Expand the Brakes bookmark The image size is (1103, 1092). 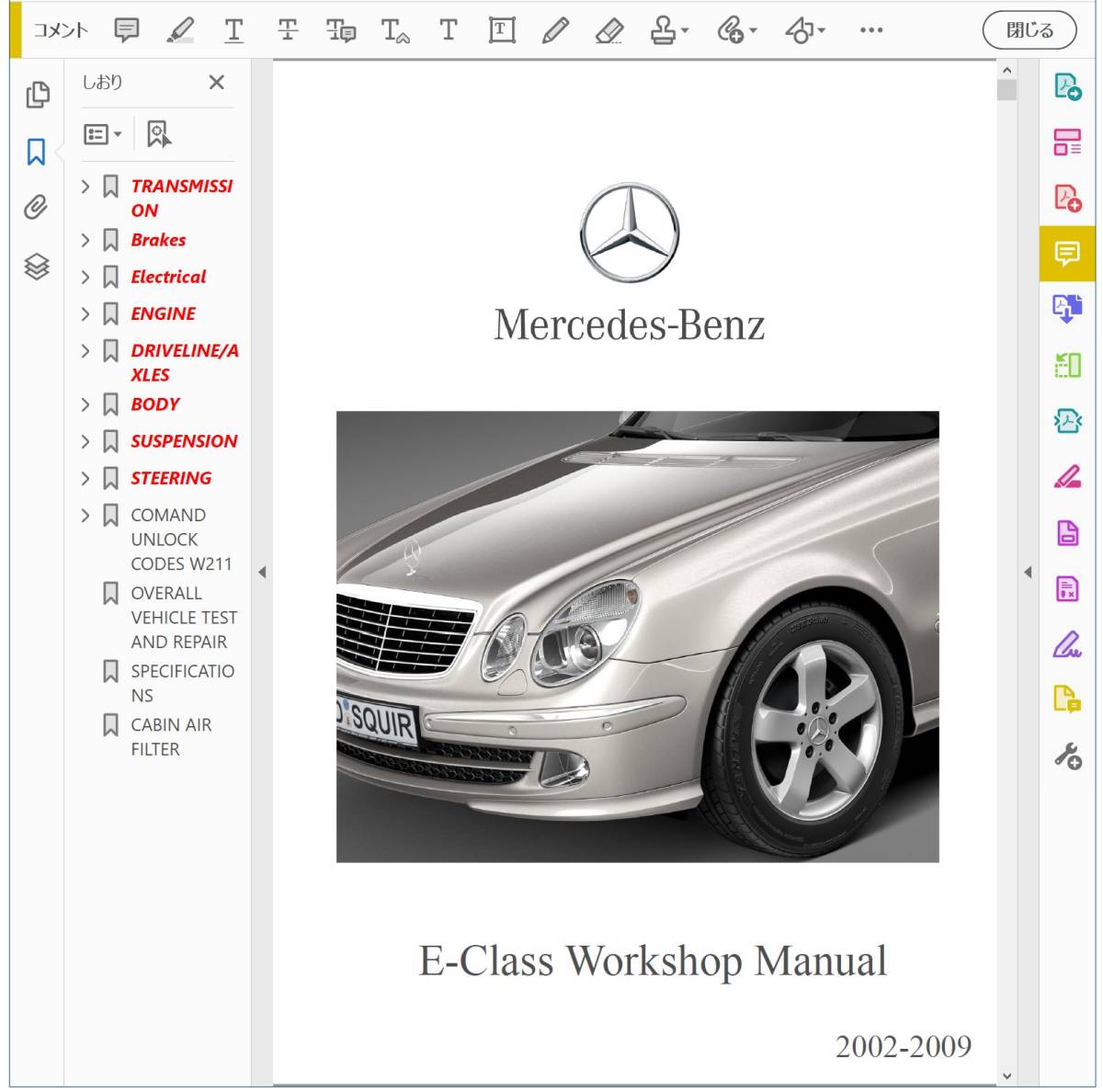[x=85, y=240]
